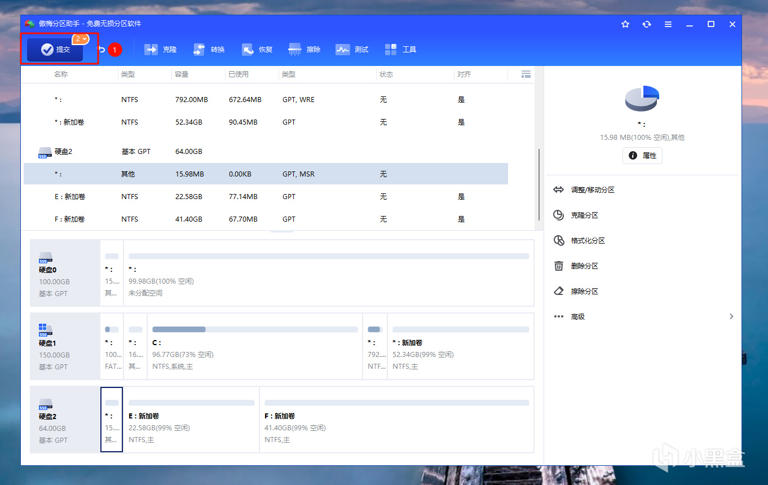768x485 pixels.
Task: Select 克隆分区 clone partition option
Action: point(576,215)
